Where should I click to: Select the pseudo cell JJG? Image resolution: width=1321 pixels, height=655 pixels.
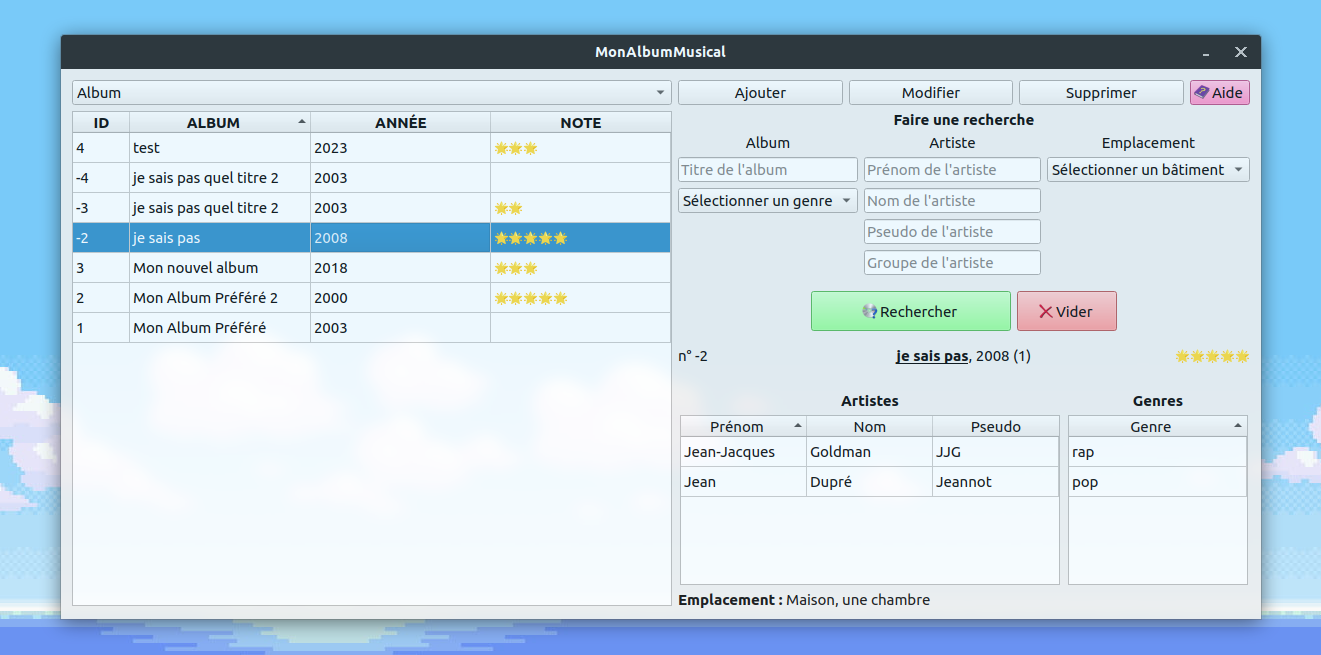click(x=995, y=452)
